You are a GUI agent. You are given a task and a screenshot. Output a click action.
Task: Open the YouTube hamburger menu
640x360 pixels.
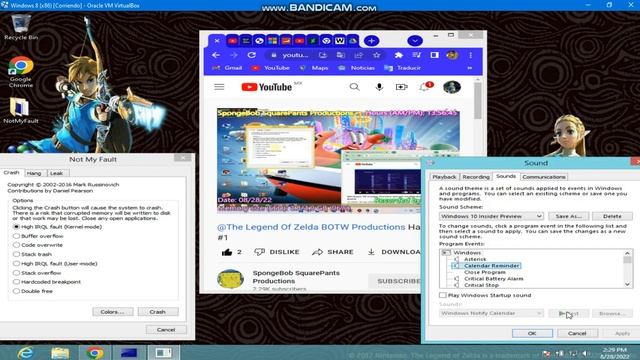(219, 87)
